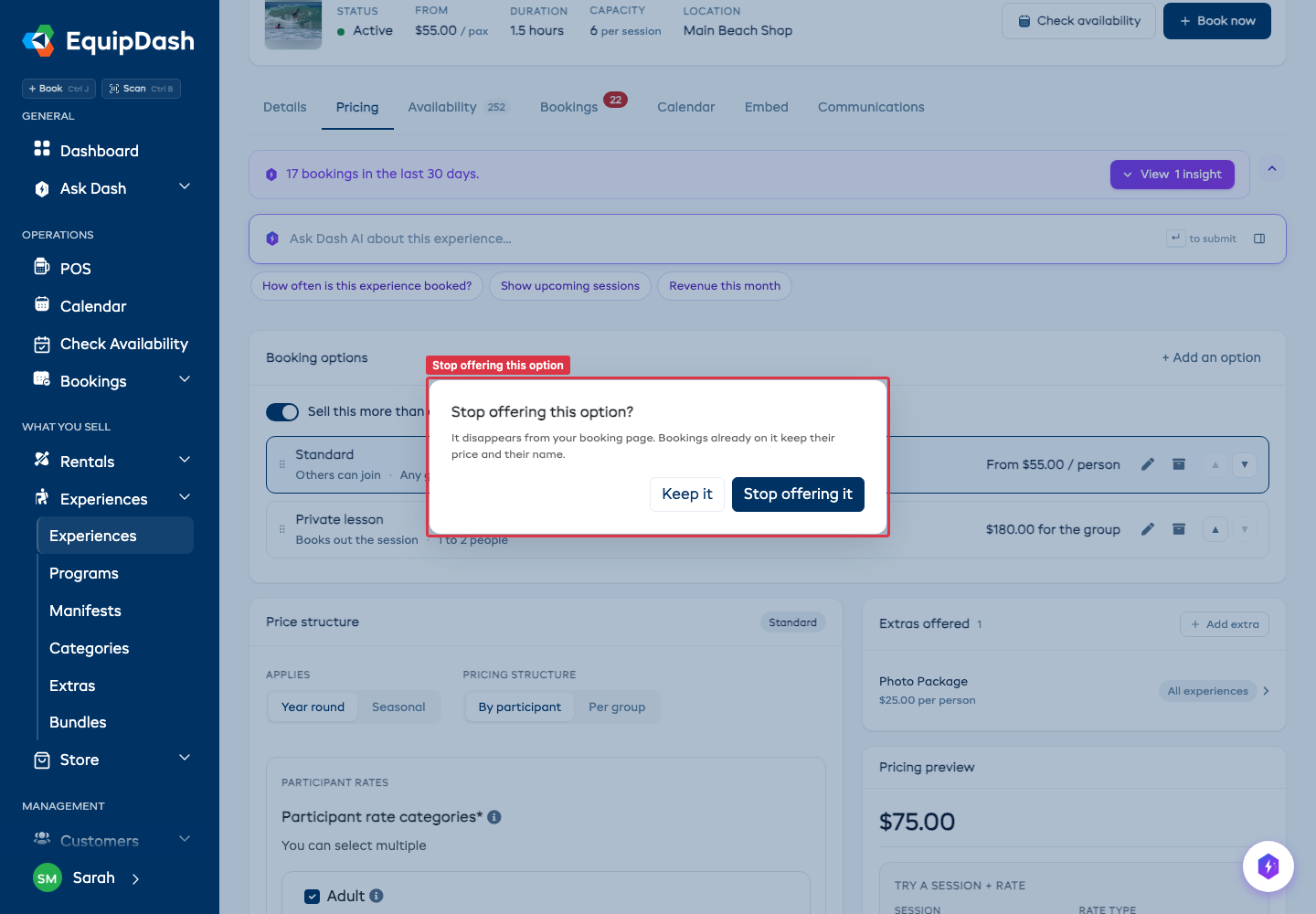
Task: Edit the Standard option with pencil icon
Action: (1148, 464)
